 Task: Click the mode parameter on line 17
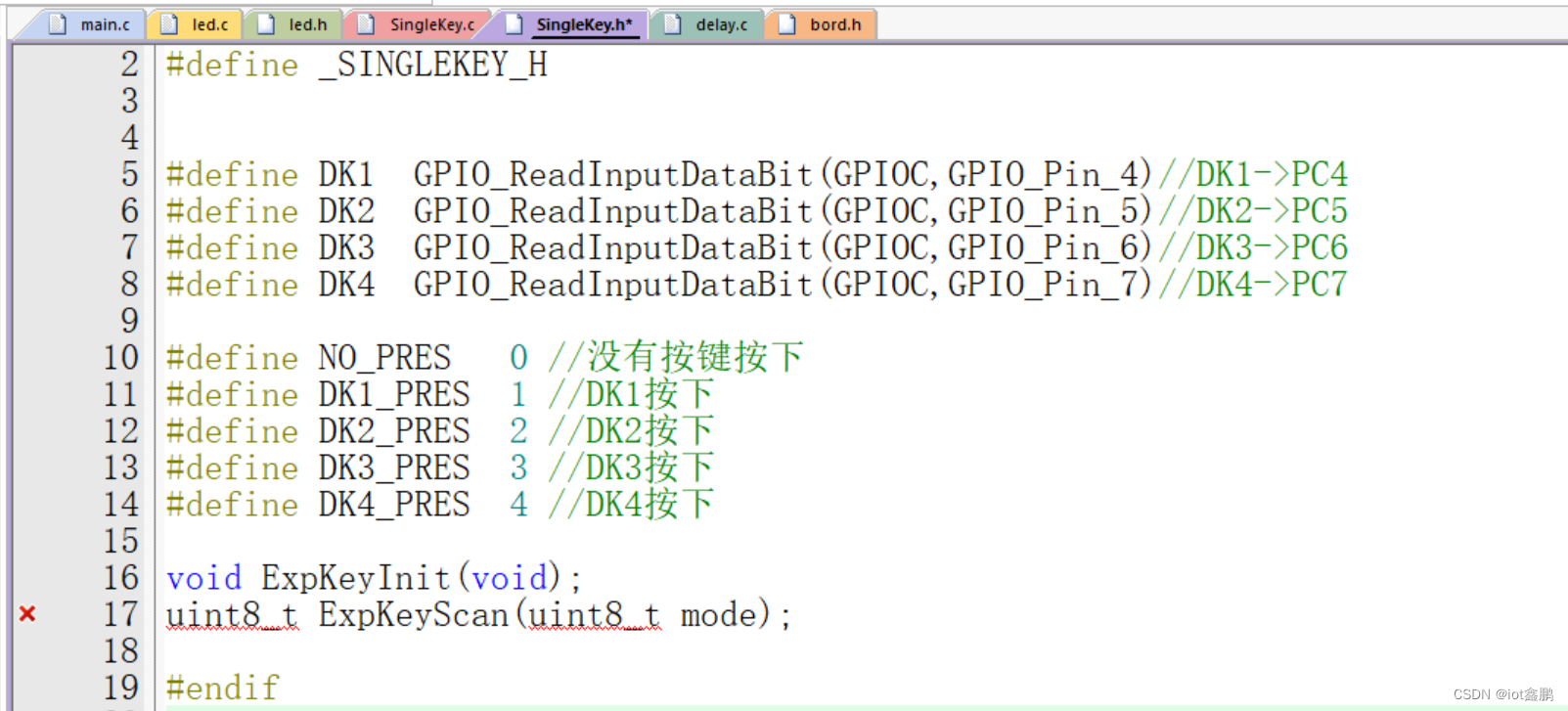(719, 614)
